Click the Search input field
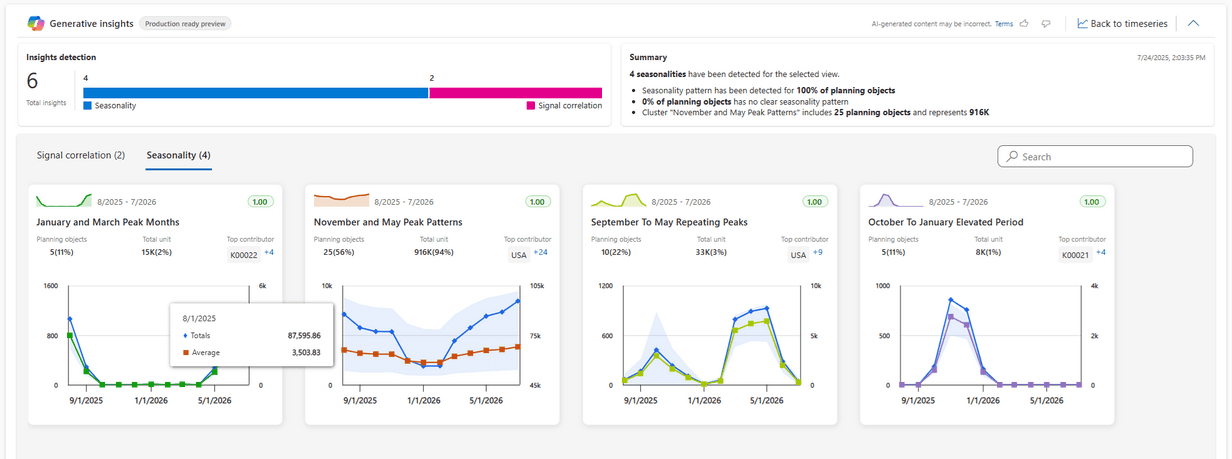Viewport: 1232px width, 459px height. click(1095, 156)
